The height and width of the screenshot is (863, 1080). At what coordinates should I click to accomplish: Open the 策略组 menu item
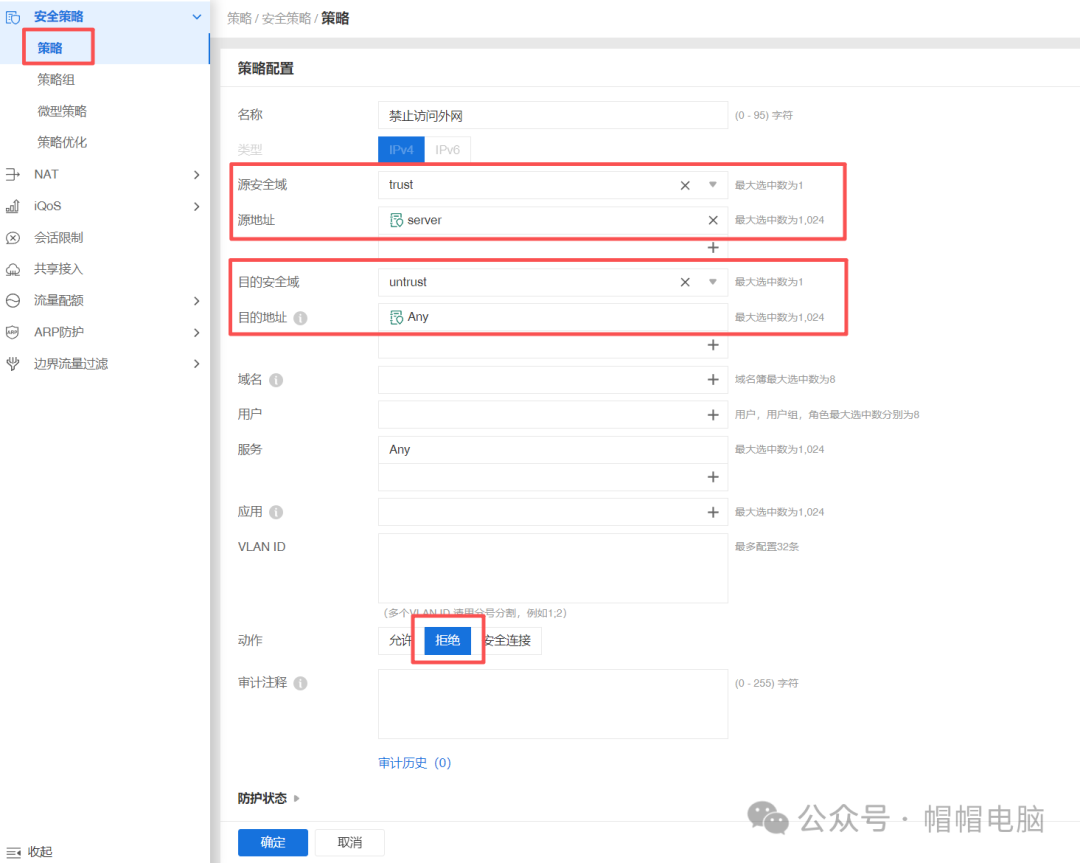pos(57,79)
